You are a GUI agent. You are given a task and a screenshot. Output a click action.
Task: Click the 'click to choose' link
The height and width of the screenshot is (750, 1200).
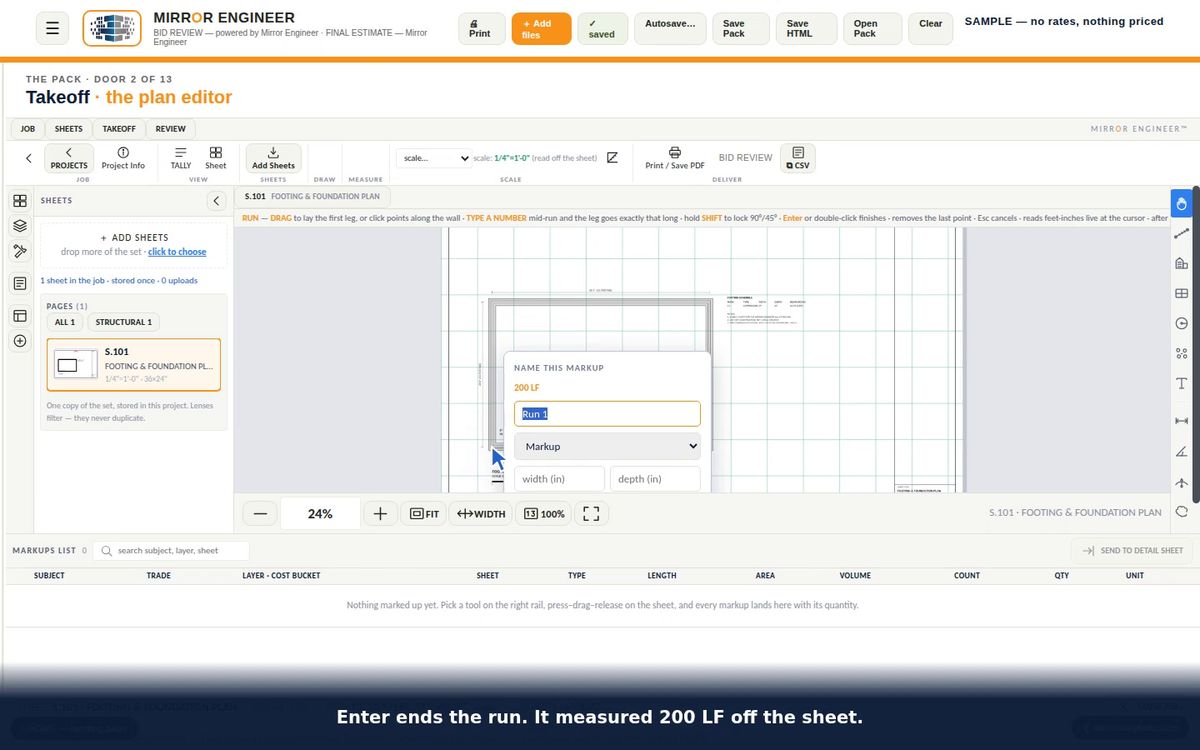[177, 252]
